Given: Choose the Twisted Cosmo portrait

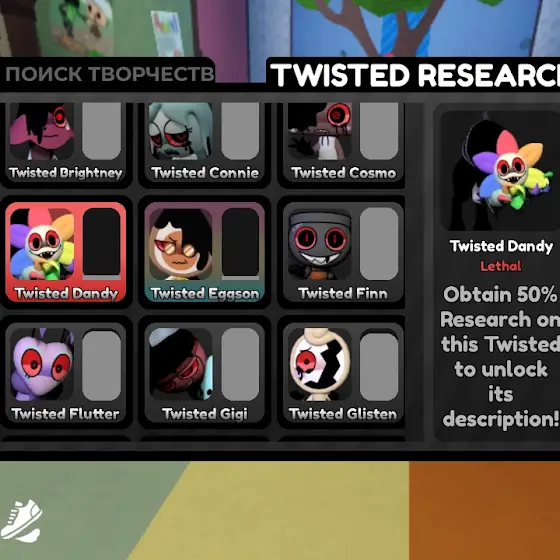Looking at the screenshot, I should pyautogui.click(x=319, y=131).
